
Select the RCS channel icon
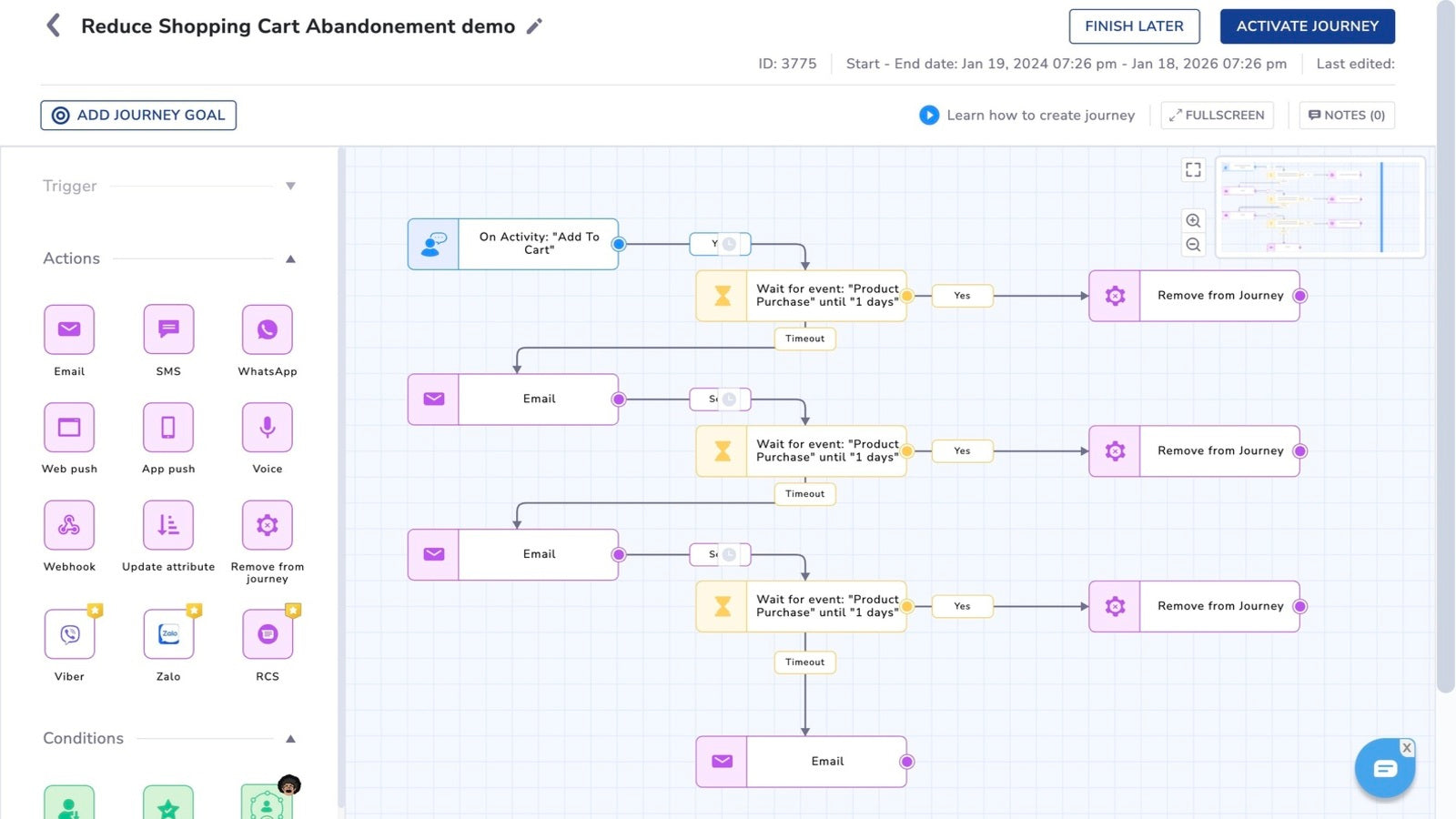266,634
